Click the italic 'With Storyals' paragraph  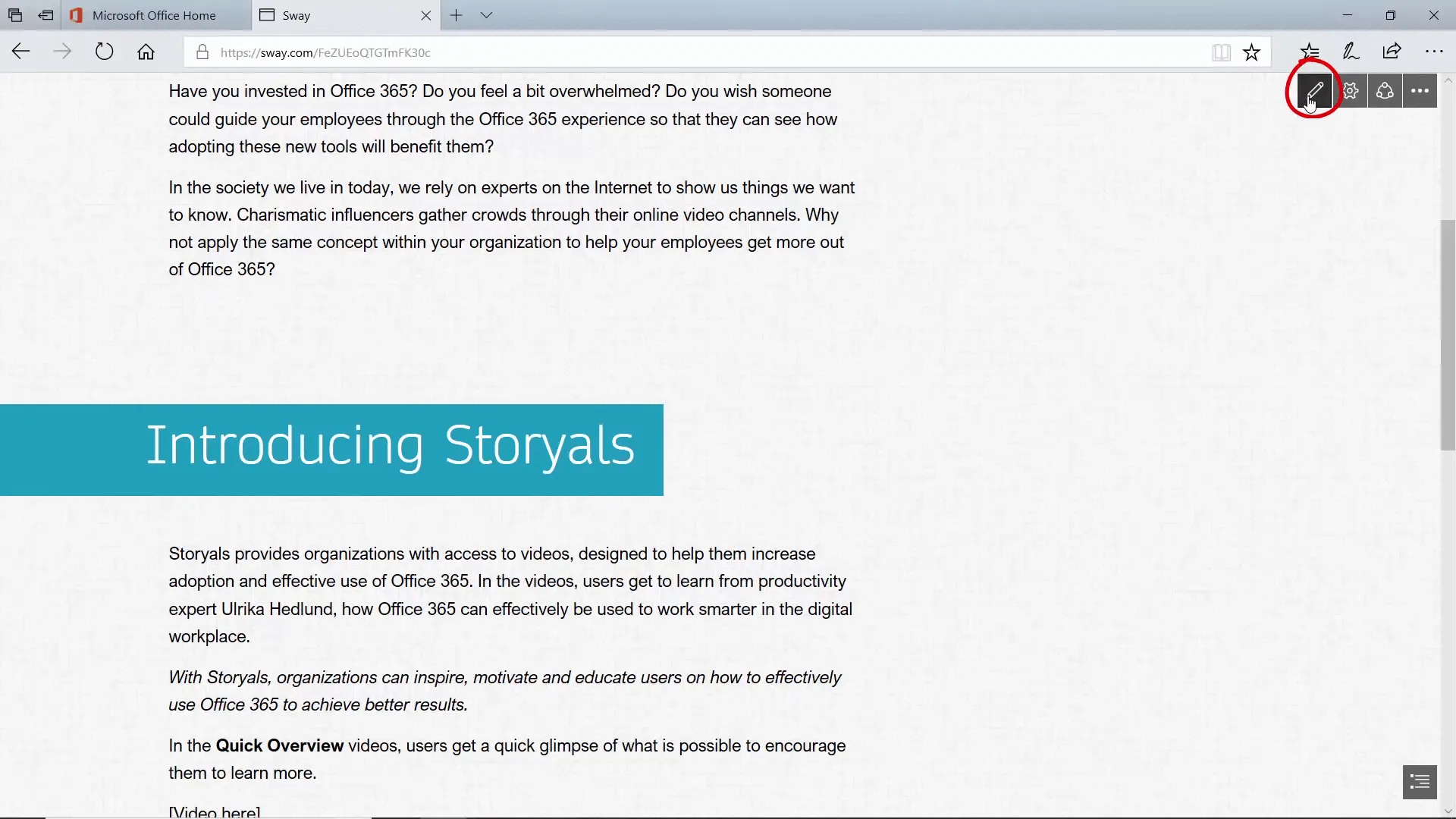click(x=505, y=691)
